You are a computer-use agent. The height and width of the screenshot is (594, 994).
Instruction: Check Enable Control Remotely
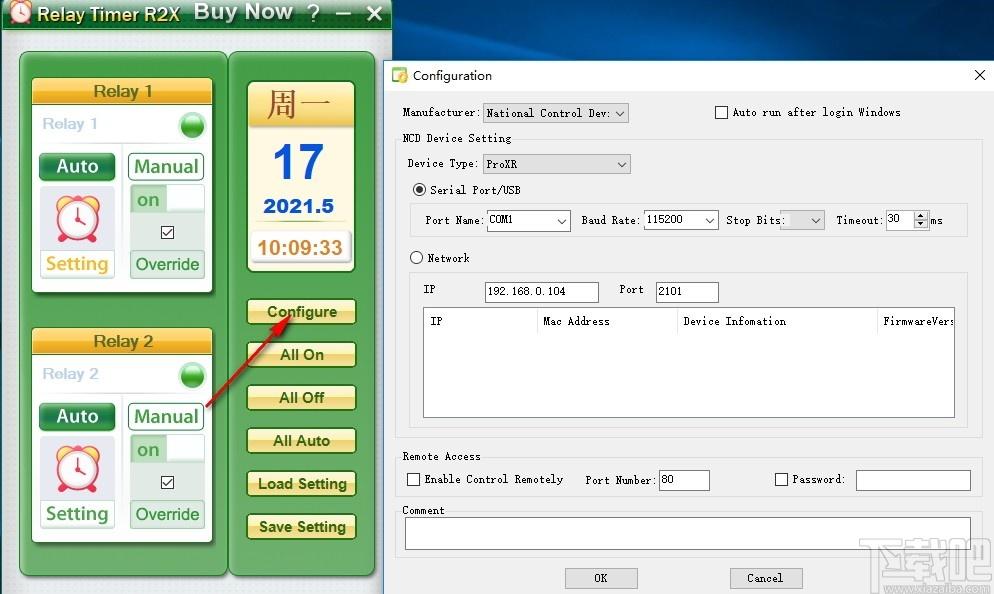pos(413,479)
